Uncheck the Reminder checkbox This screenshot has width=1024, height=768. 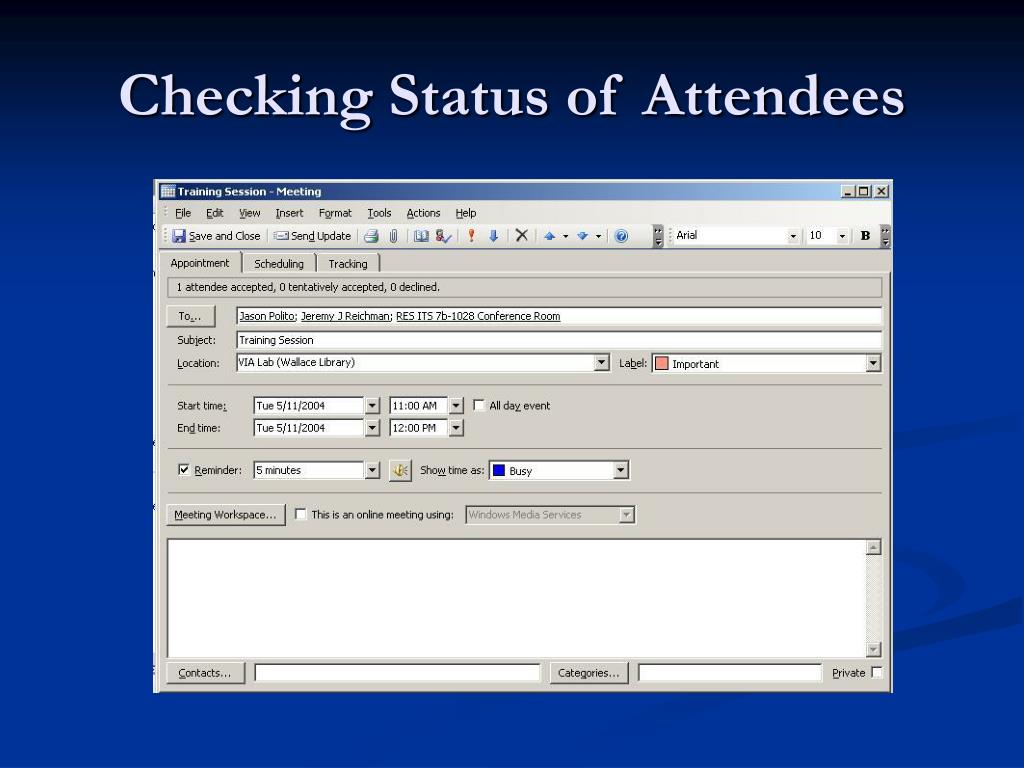(184, 470)
